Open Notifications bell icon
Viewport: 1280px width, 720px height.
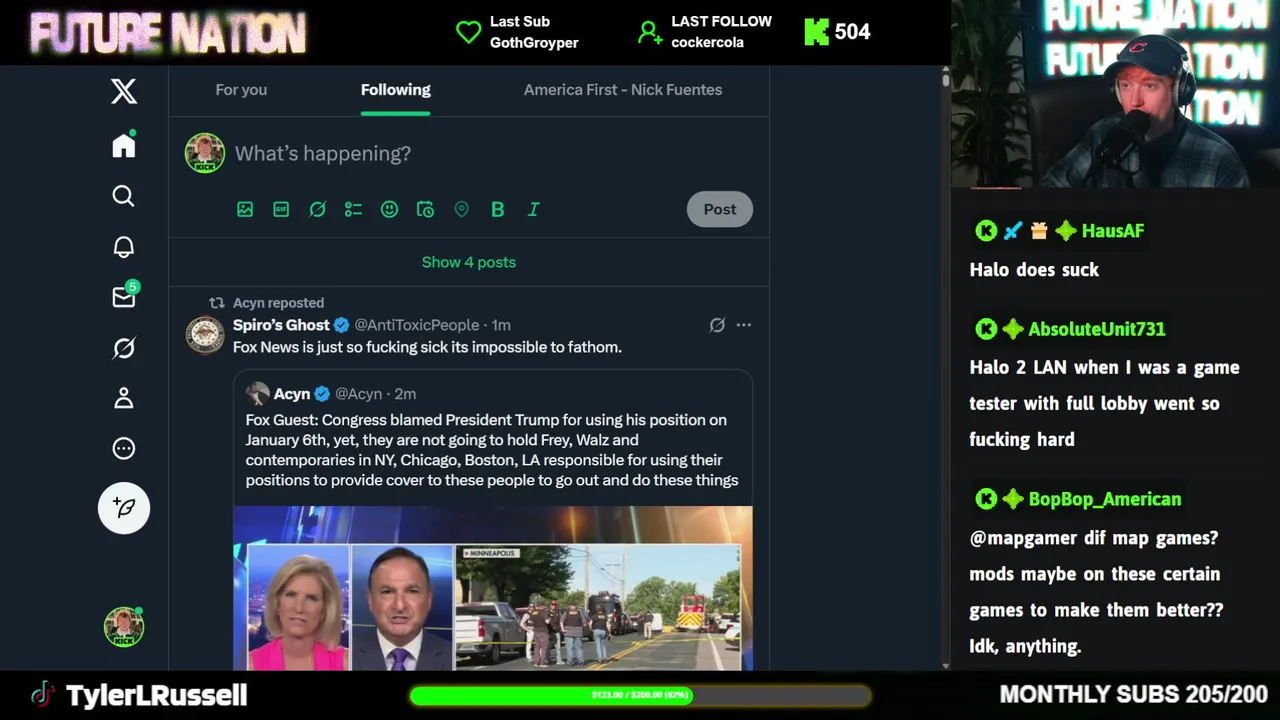click(x=124, y=247)
